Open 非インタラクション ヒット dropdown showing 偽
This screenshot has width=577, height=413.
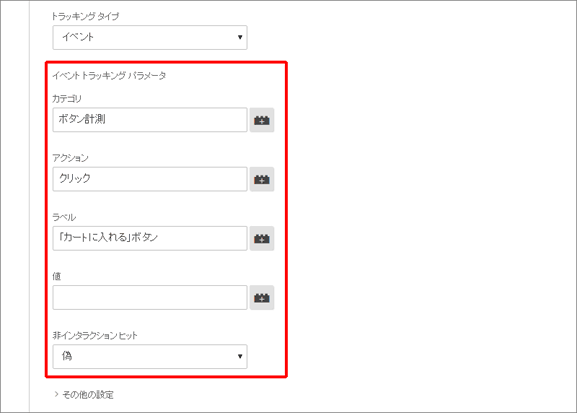pos(150,356)
